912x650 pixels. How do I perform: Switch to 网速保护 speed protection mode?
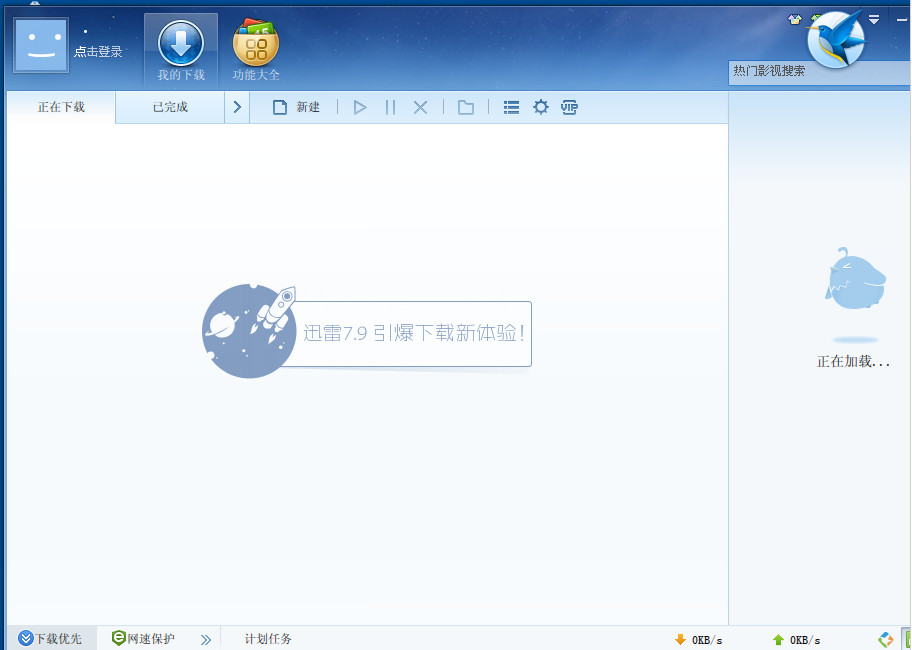click(147, 638)
